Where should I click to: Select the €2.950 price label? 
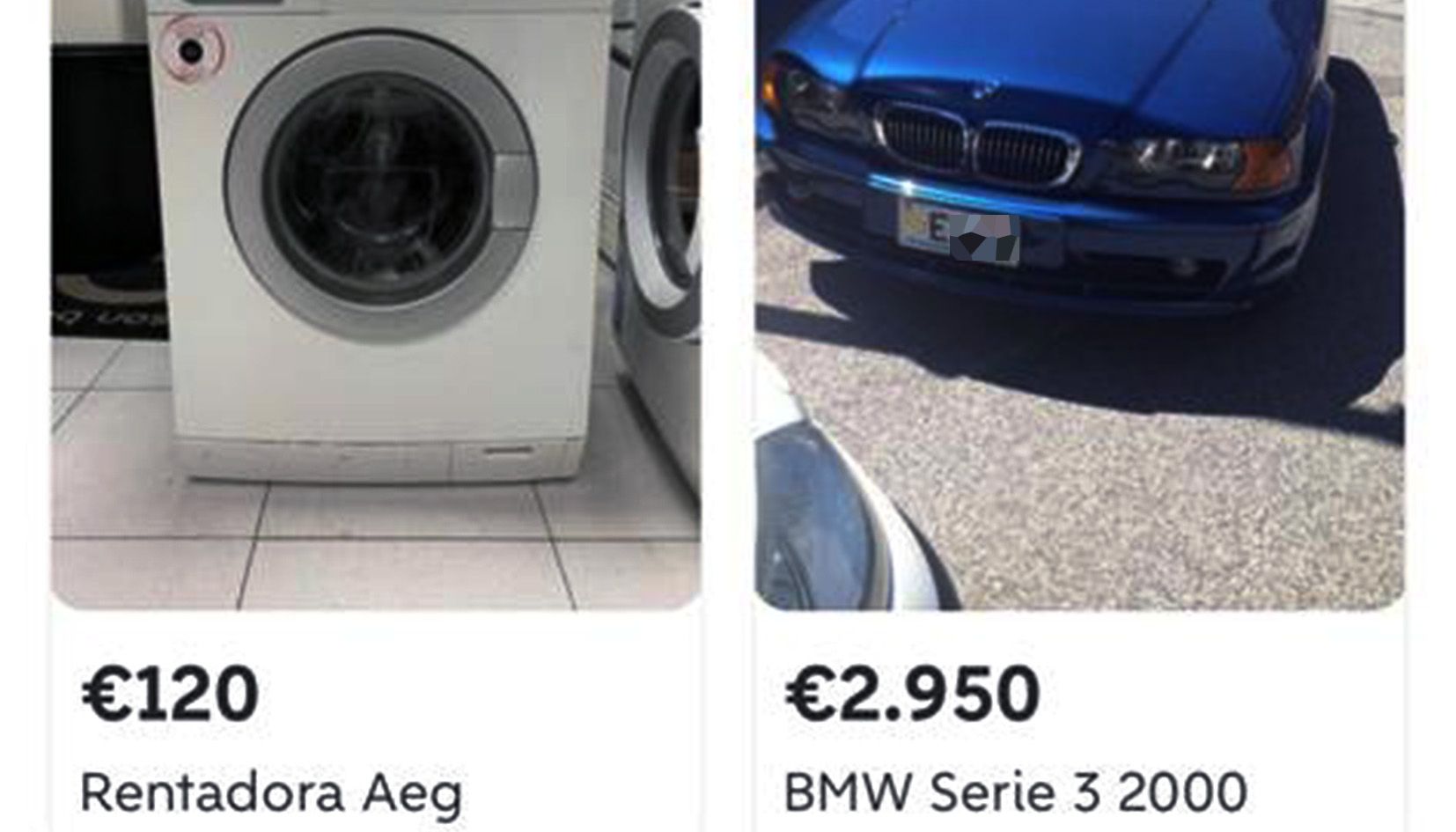(x=912, y=694)
